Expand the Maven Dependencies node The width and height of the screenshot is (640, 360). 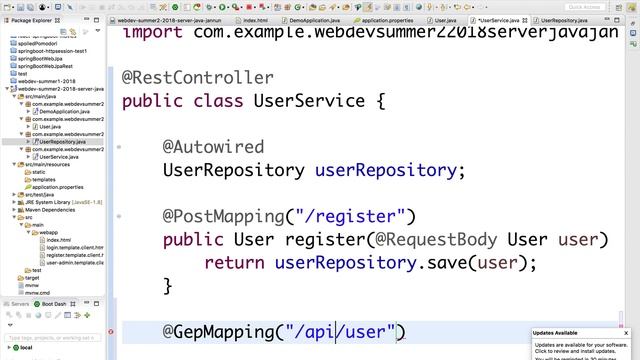coord(14,210)
